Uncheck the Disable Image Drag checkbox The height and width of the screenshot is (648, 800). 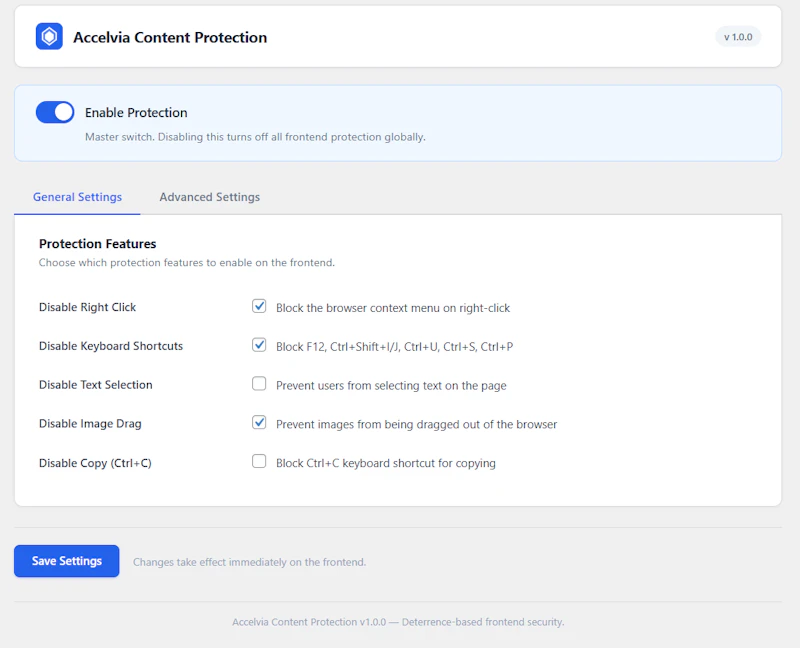tap(259, 422)
